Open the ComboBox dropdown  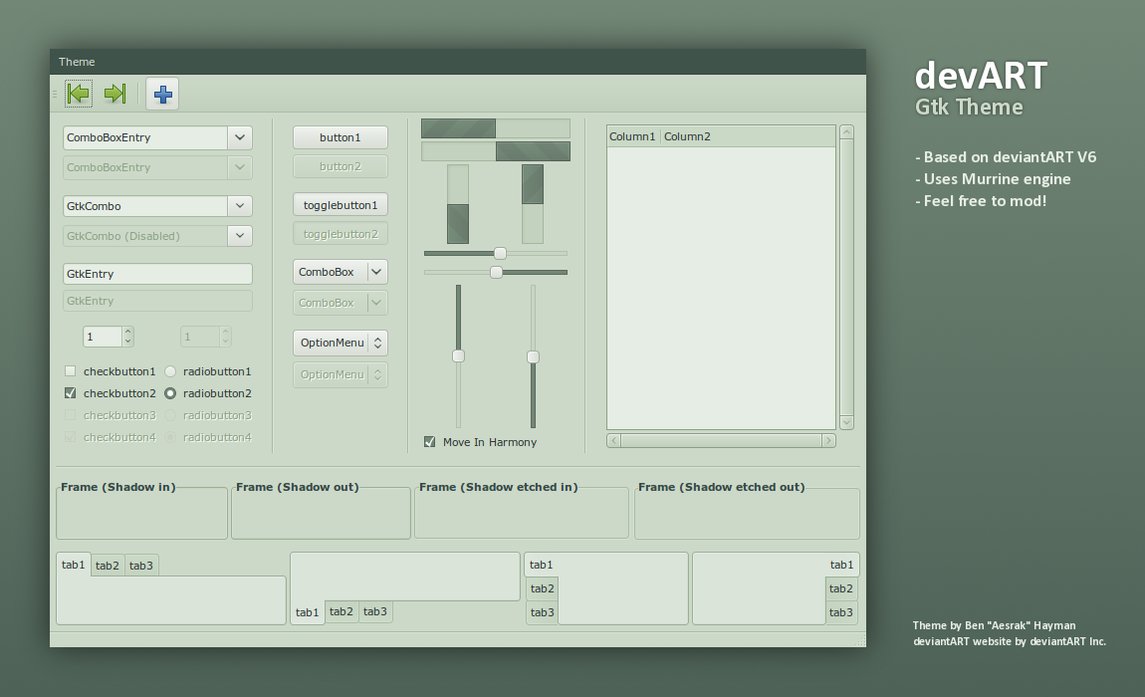pos(376,271)
